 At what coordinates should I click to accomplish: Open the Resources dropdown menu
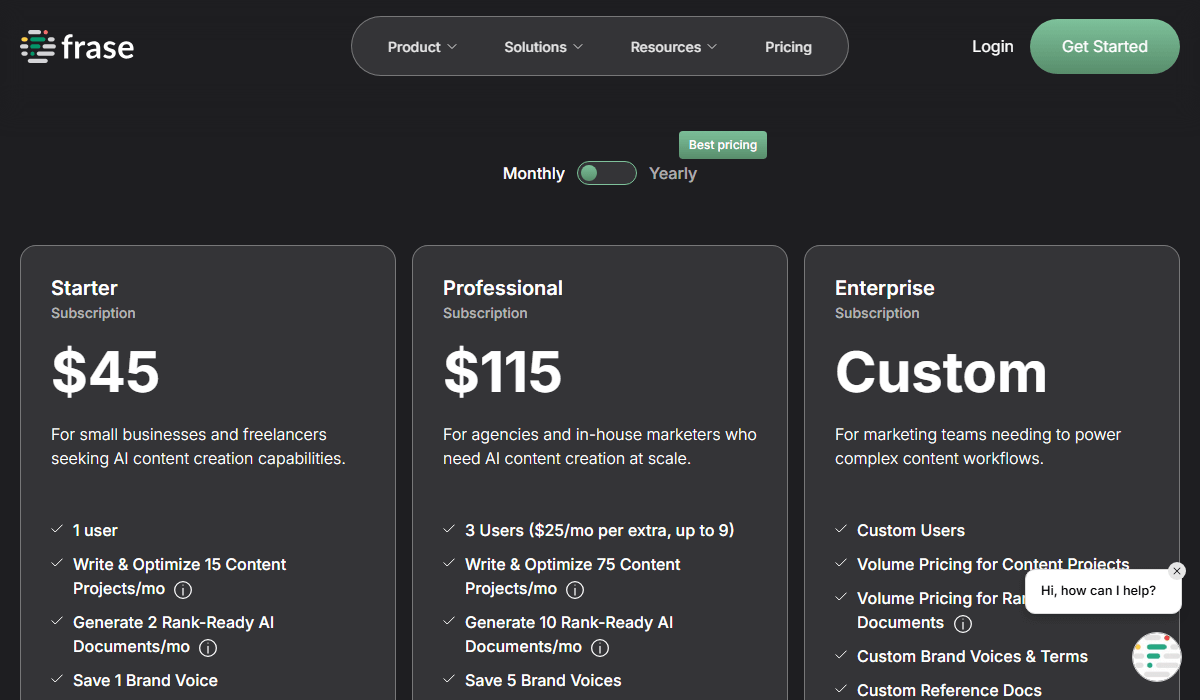[x=673, y=47]
